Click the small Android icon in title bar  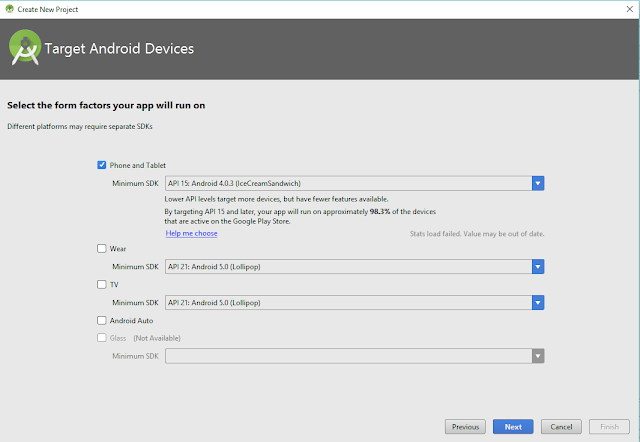click(9, 8)
